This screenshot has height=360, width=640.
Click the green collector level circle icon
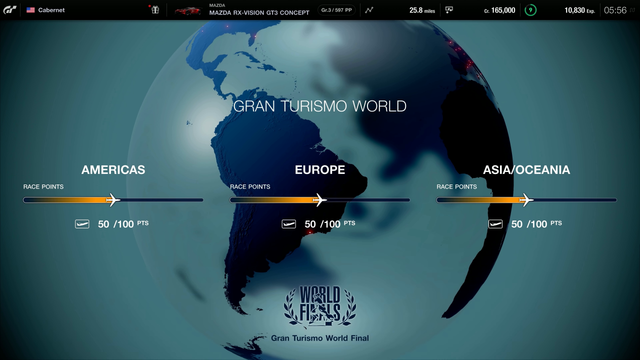[x=531, y=10]
